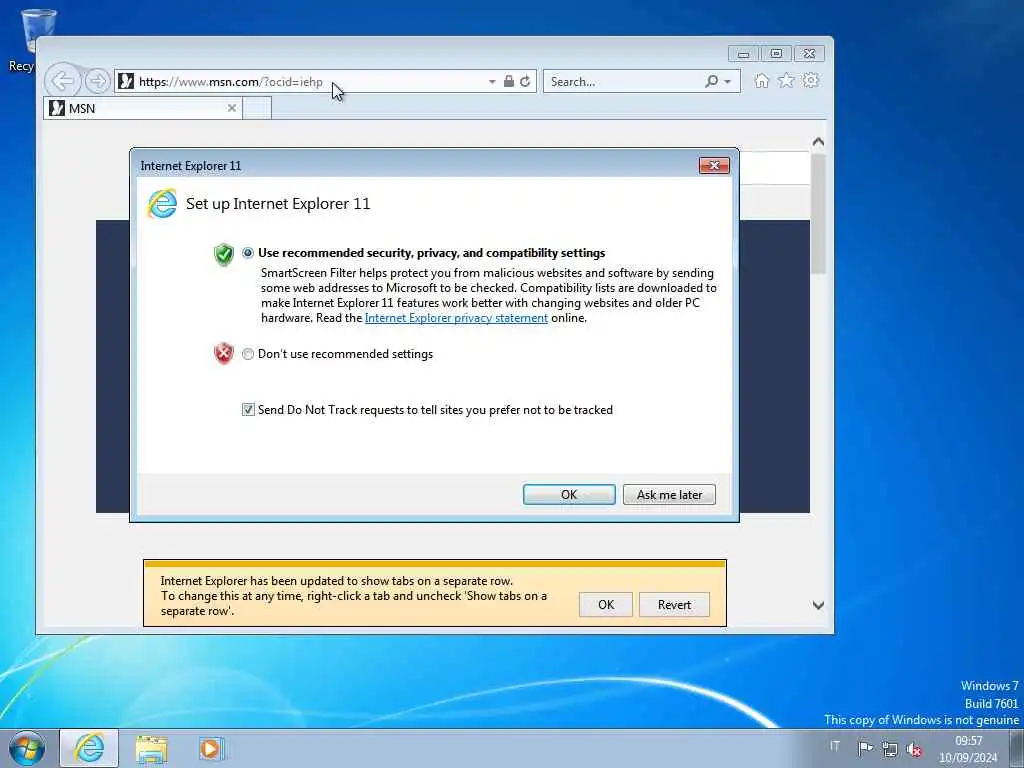Select Use recommended security settings radio
This screenshot has height=768, width=1024.
pos(248,253)
